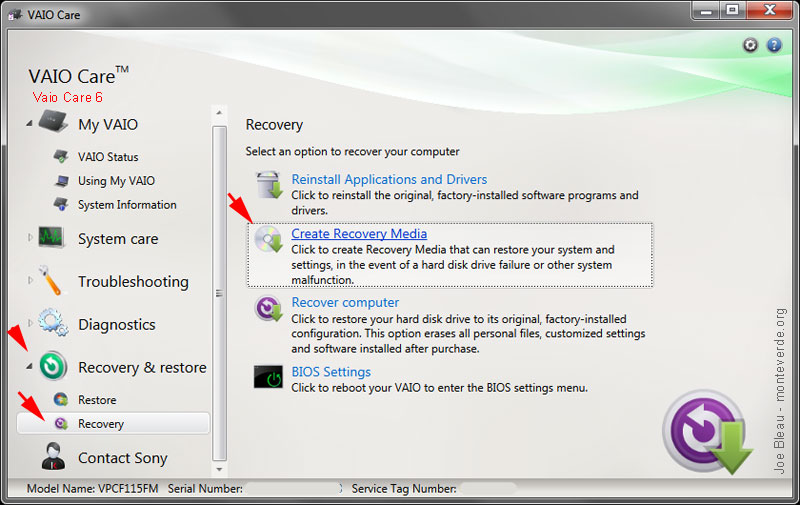Viewport: 800px width, 505px height.
Task: Click the System care monitor icon
Action: coord(51,237)
